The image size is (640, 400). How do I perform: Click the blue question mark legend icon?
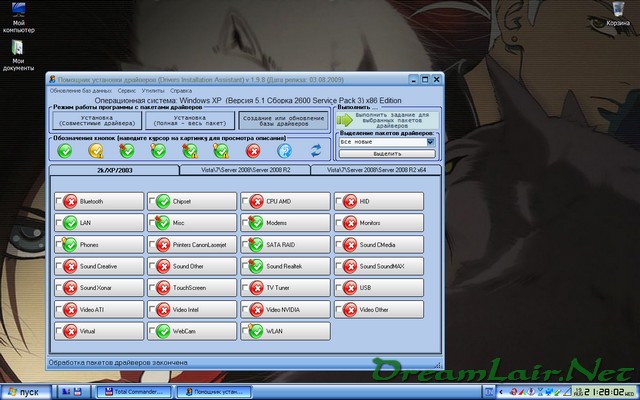pyautogui.click(x=284, y=151)
